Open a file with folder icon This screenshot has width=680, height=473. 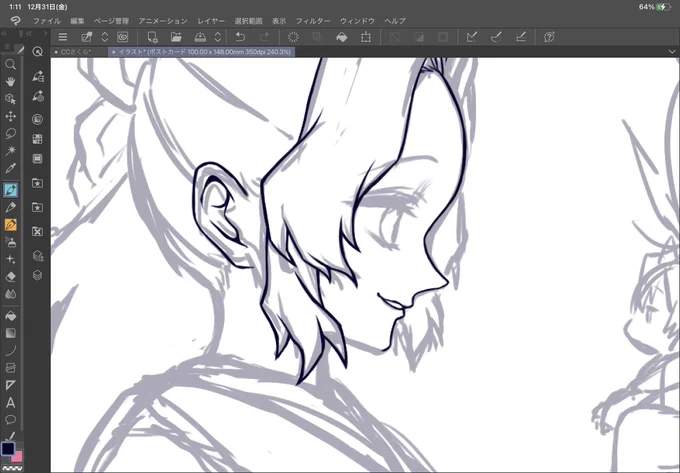click(176, 37)
